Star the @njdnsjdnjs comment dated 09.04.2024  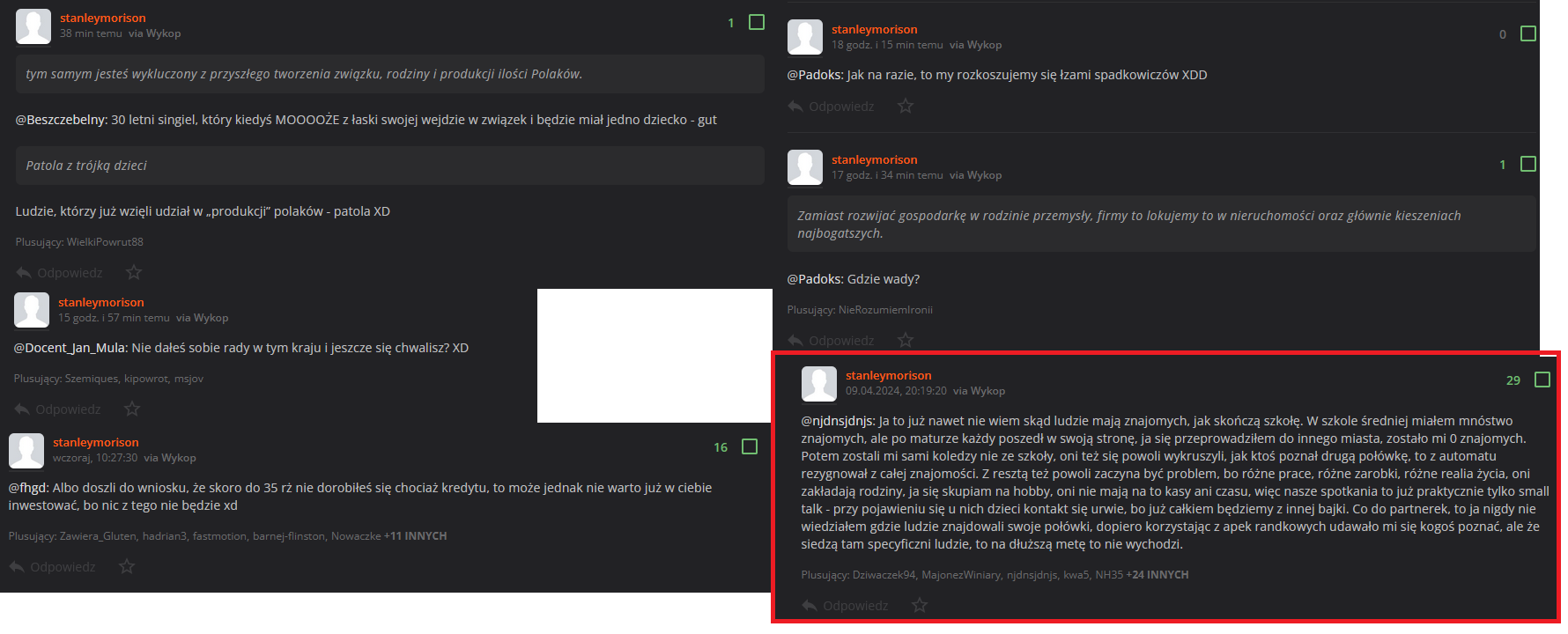point(920,605)
